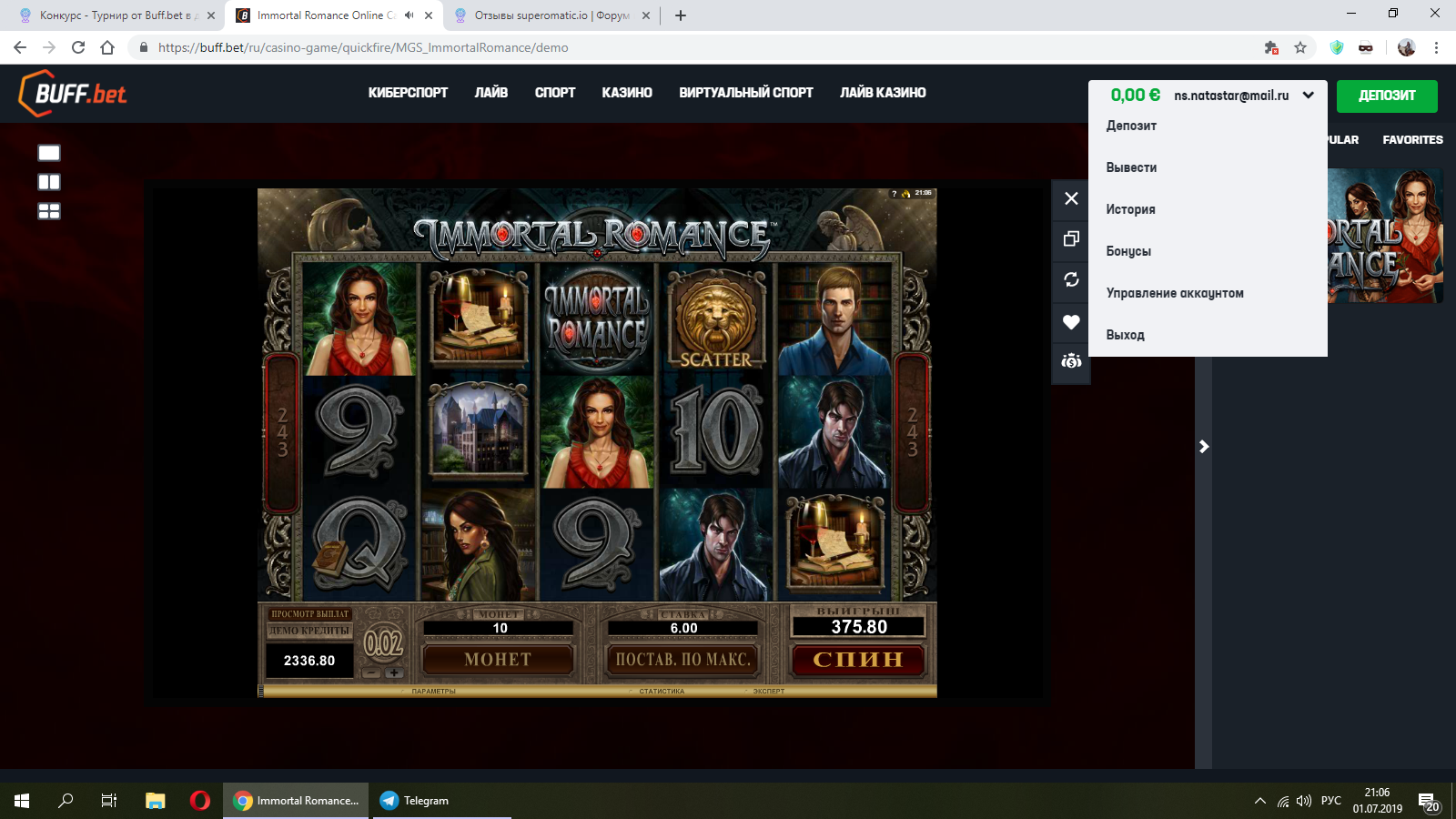
Task: Open the notification center icon
Action: point(1428,802)
